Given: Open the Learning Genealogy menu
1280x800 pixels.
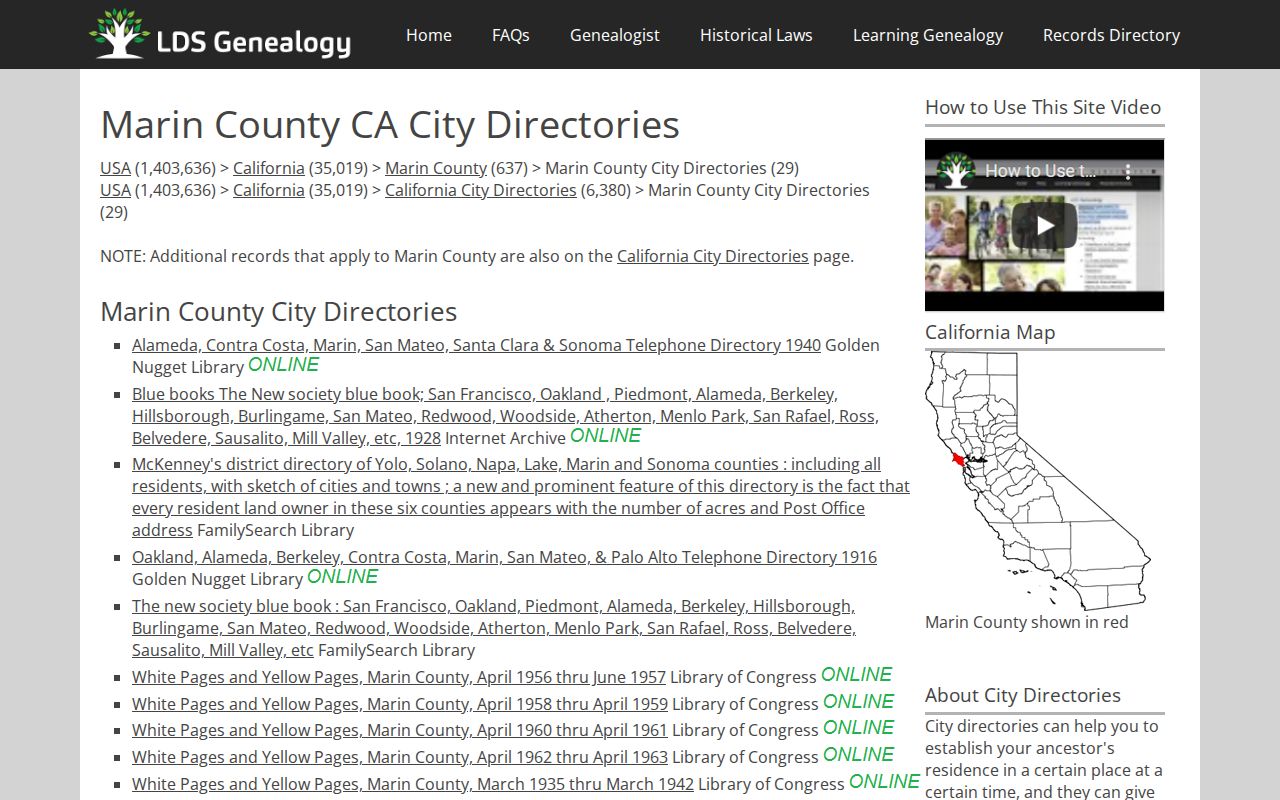Looking at the screenshot, I should [928, 35].
